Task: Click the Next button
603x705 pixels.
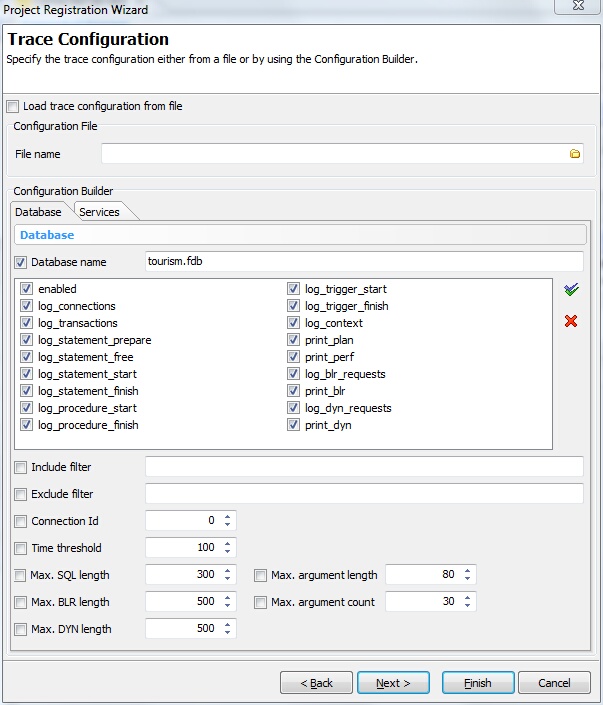Action: 393,683
